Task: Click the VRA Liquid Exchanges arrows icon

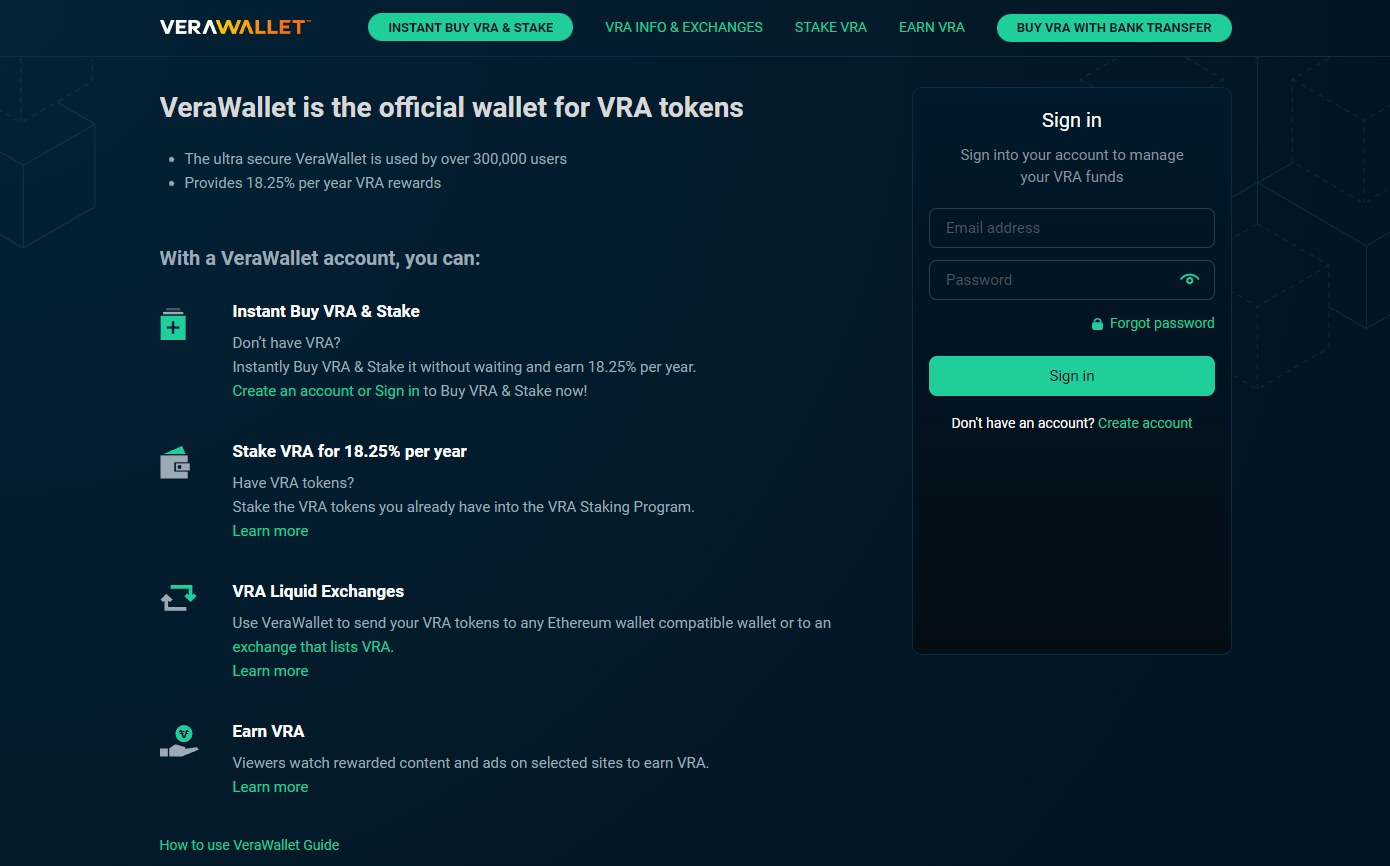Action: (x=178, y=598)
